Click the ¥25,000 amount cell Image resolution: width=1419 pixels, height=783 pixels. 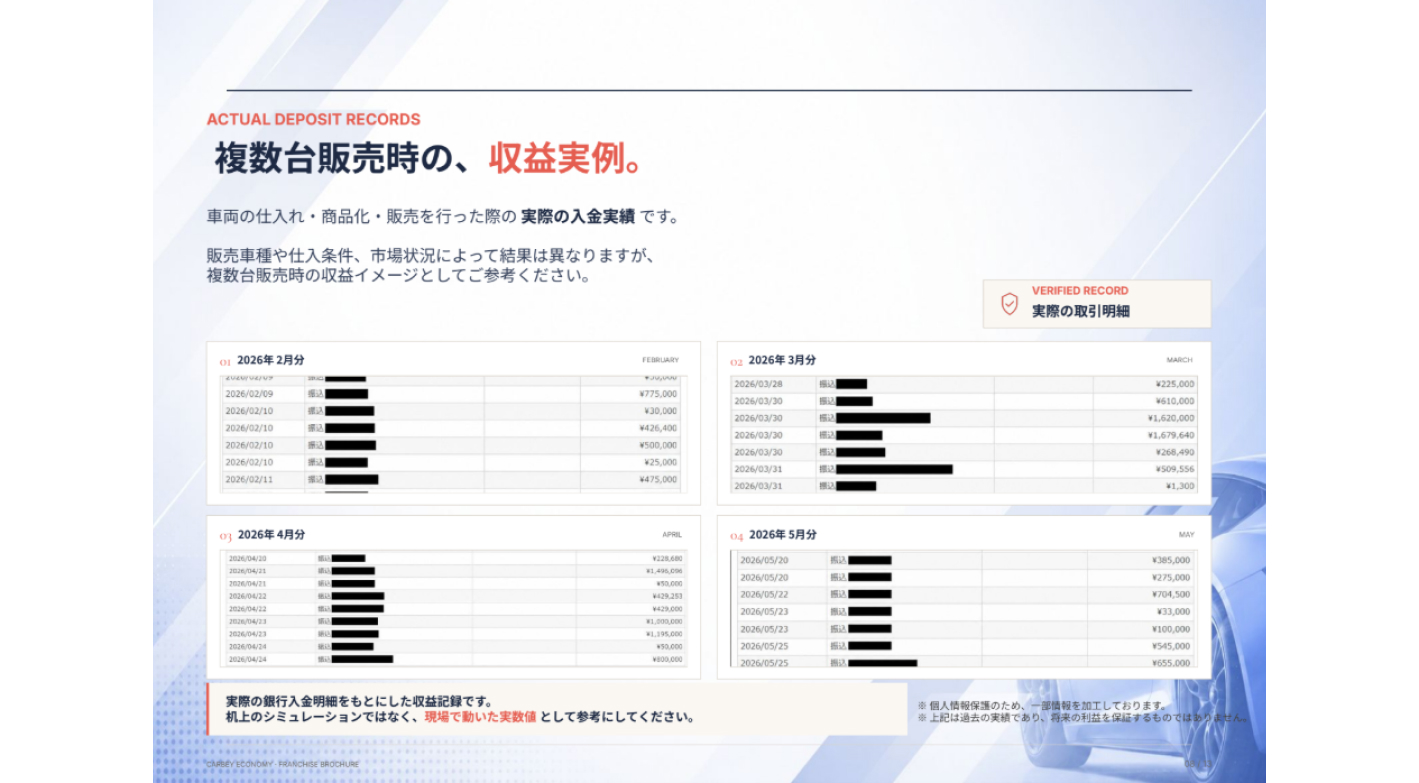661,462
